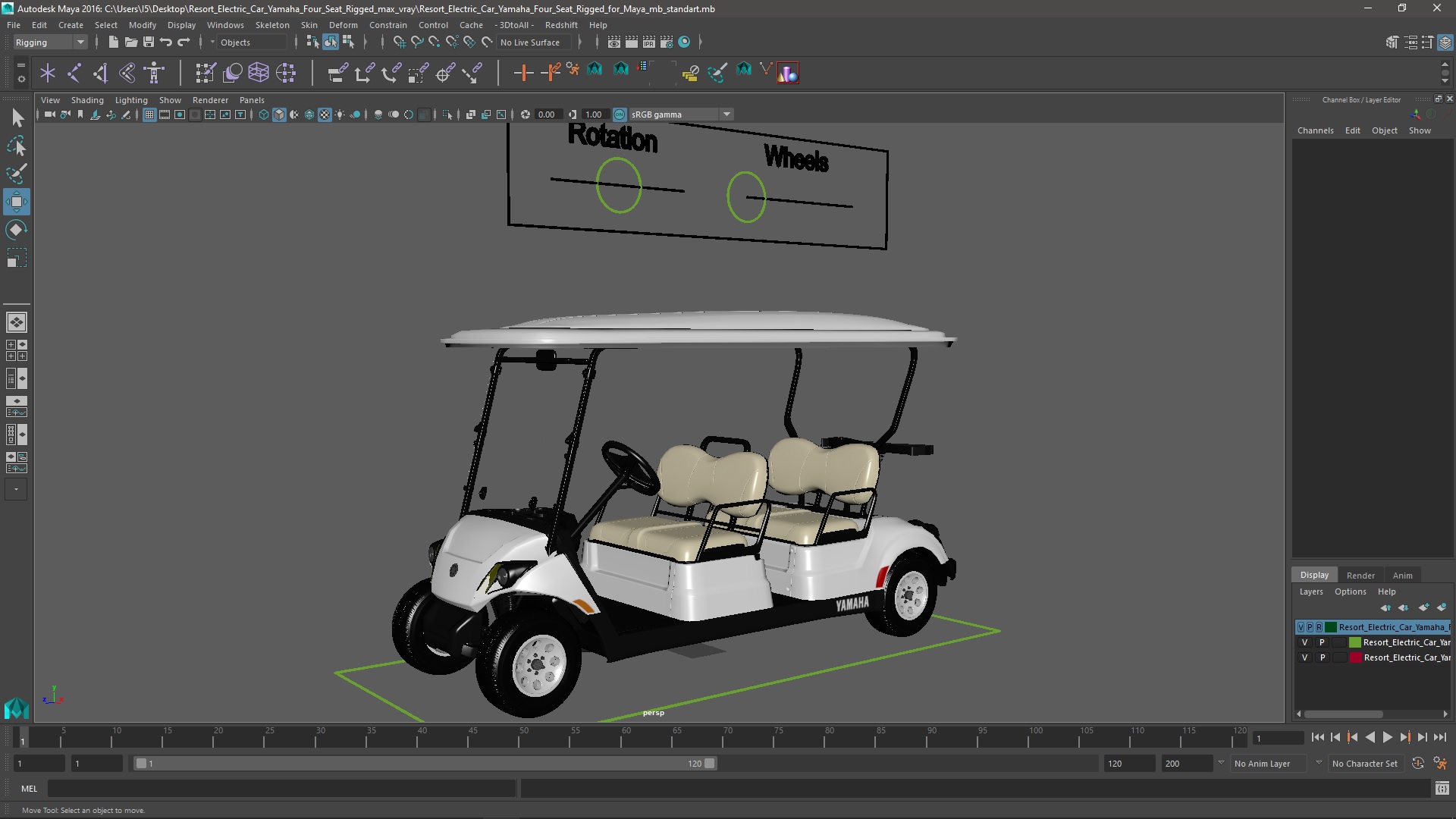This screenshot has width=1456, height=819.
Task: Click the MEL command input field
Action: pos(282,789)
